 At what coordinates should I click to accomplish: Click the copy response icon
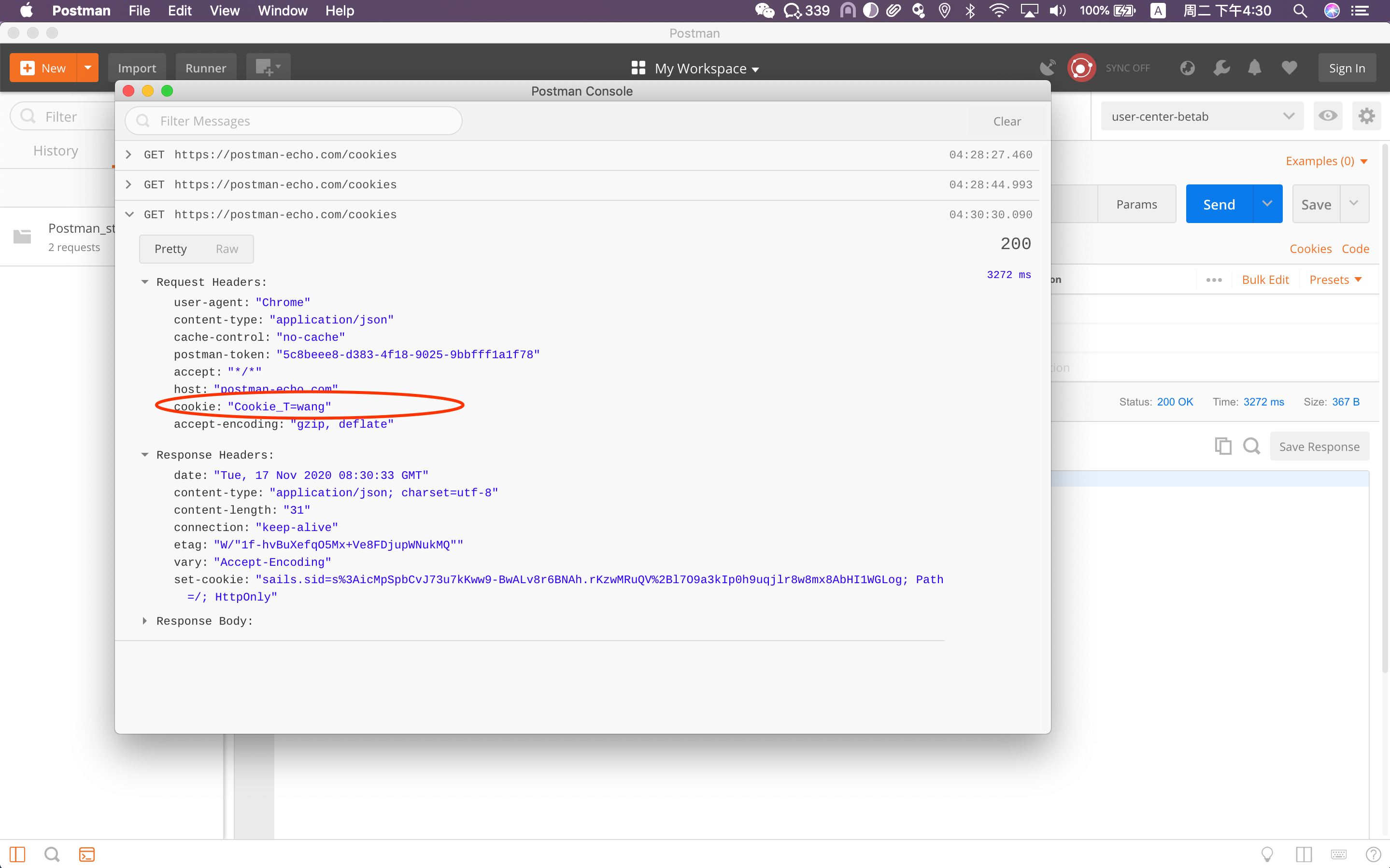coord(1223,446)
